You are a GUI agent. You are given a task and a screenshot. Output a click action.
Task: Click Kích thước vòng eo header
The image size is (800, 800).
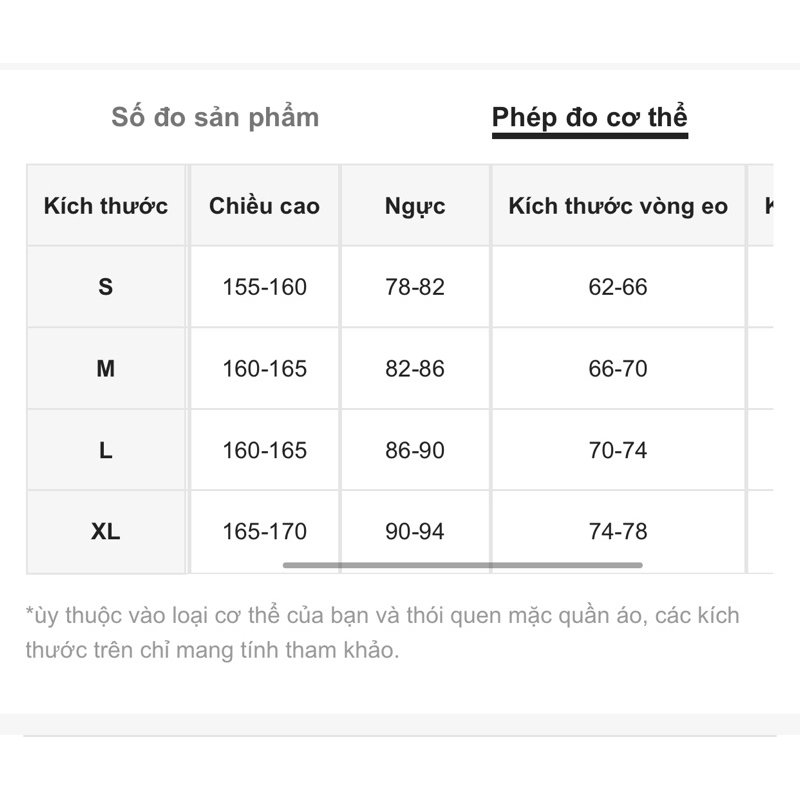pos(618,207)
